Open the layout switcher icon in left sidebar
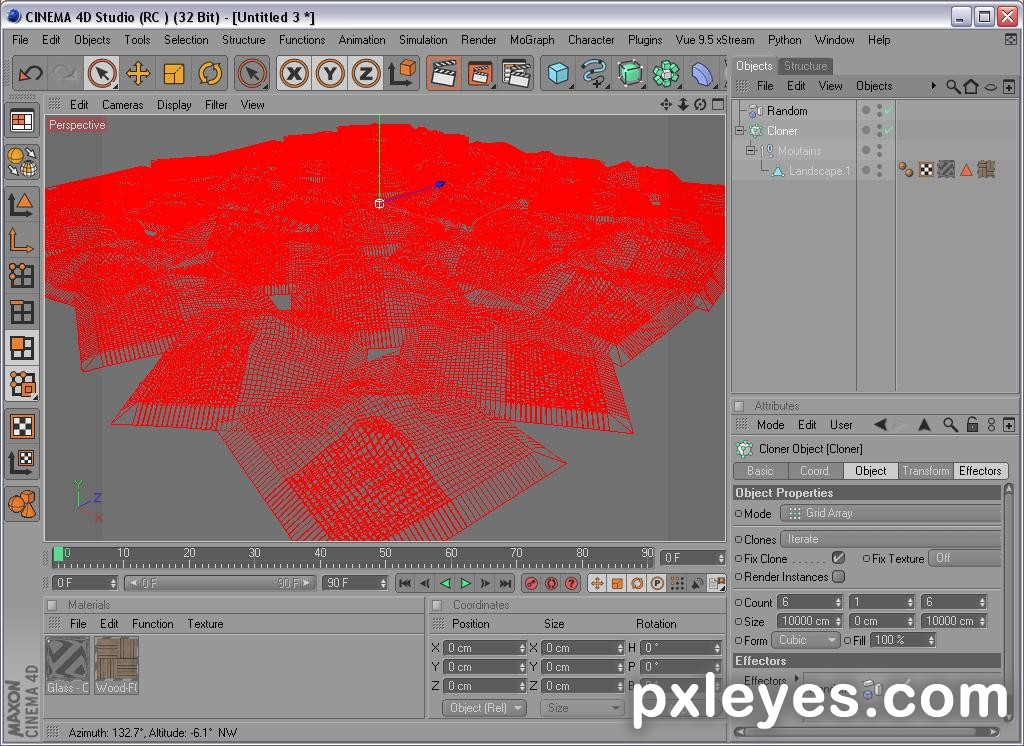 pyautogui.click(x=22, y=122)
